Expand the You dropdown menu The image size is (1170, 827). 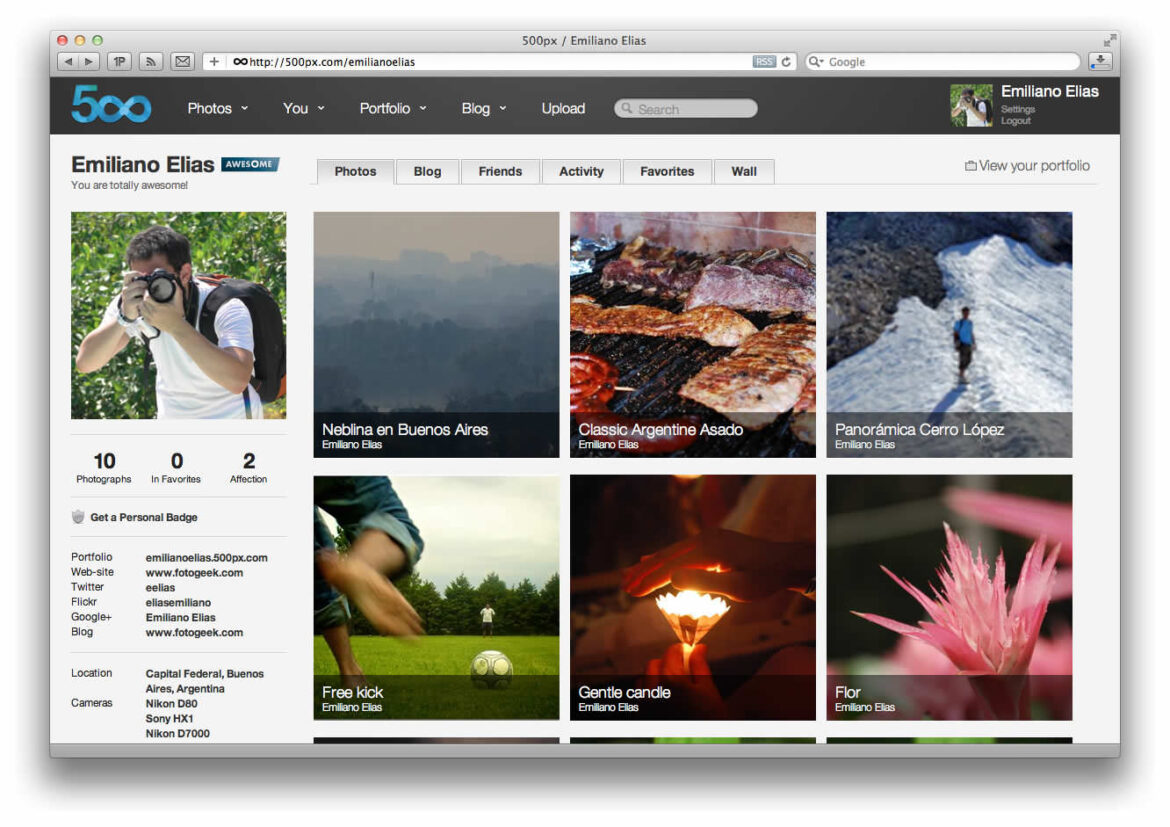pos(303,108)
